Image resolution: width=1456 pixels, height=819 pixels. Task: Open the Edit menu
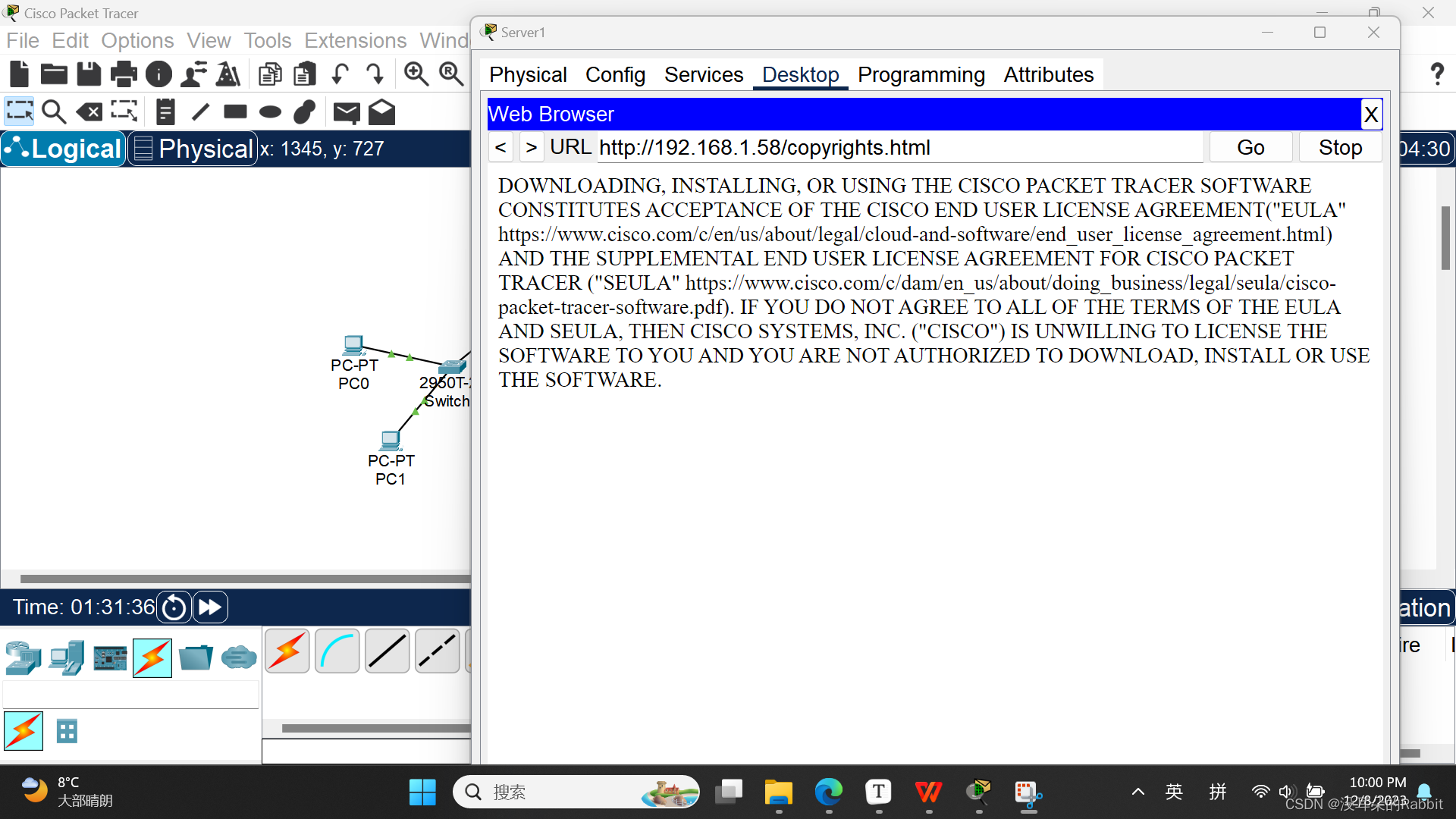[x=70, y=40]
